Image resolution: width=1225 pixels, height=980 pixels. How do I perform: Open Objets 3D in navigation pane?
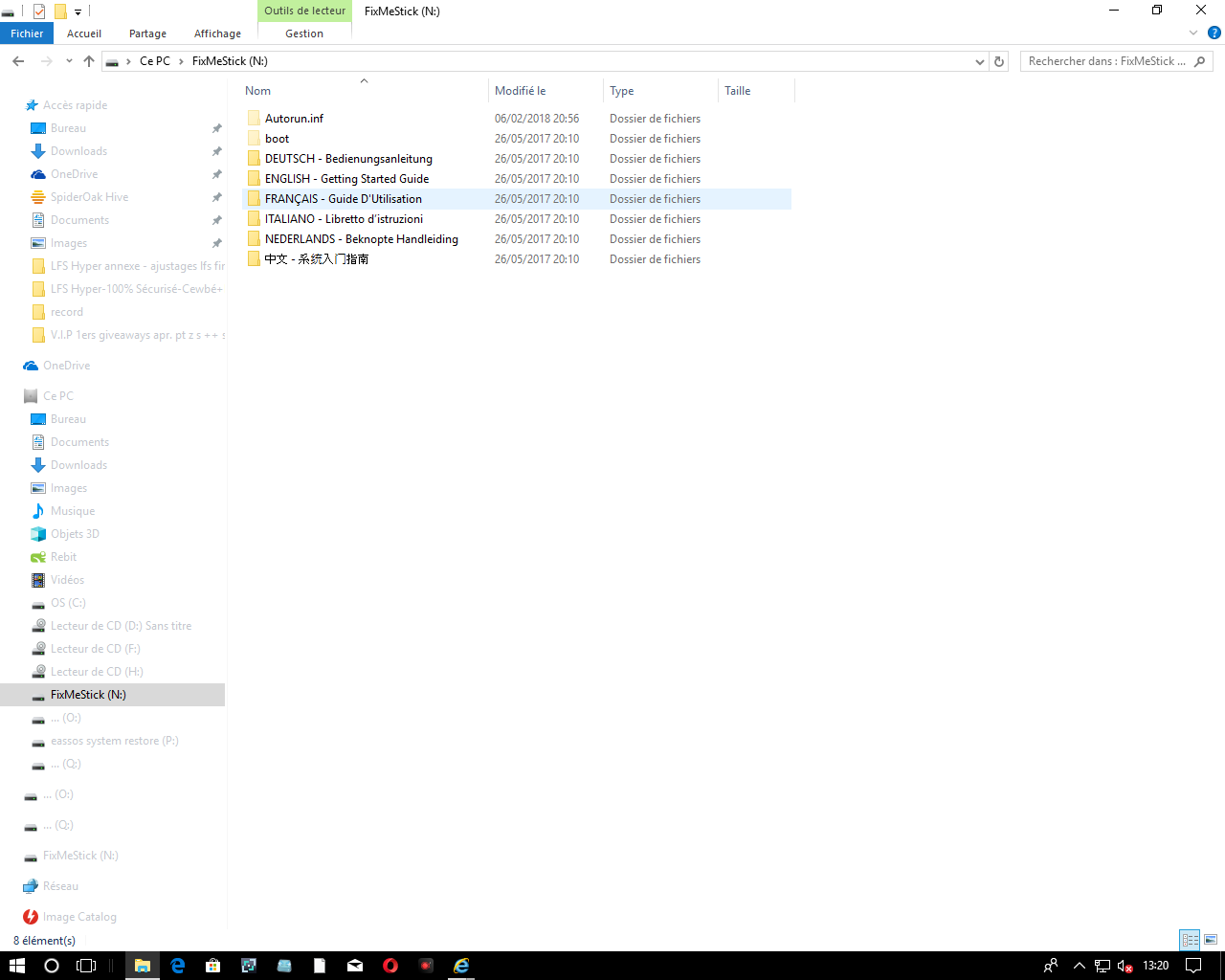click(x=75, y=534)
